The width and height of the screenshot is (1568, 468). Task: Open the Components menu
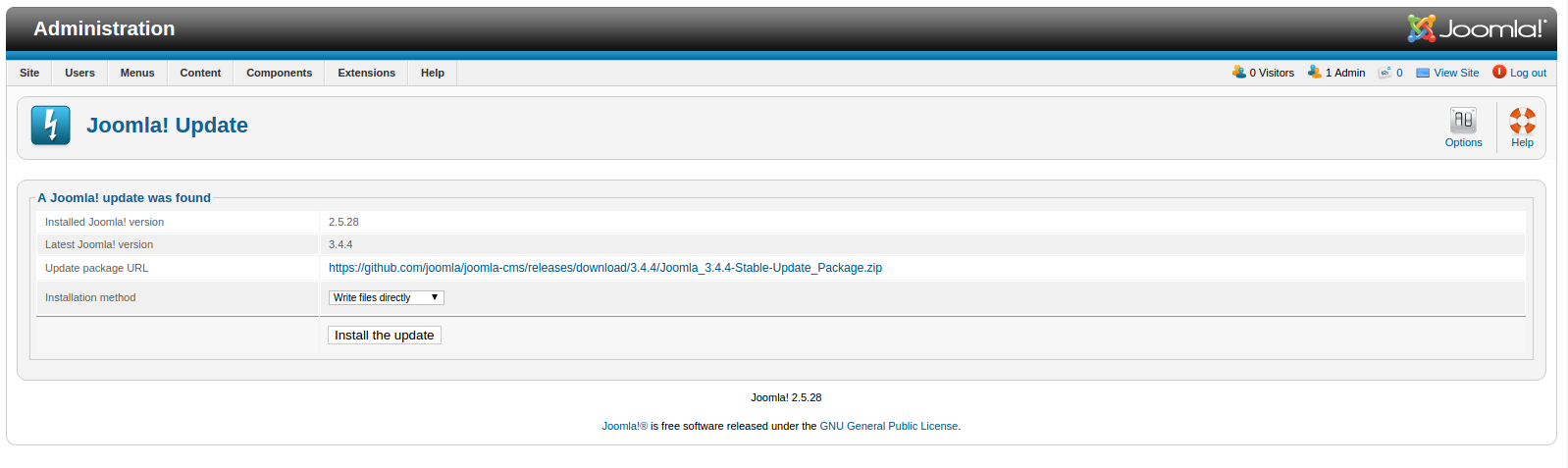pos(279,73)
